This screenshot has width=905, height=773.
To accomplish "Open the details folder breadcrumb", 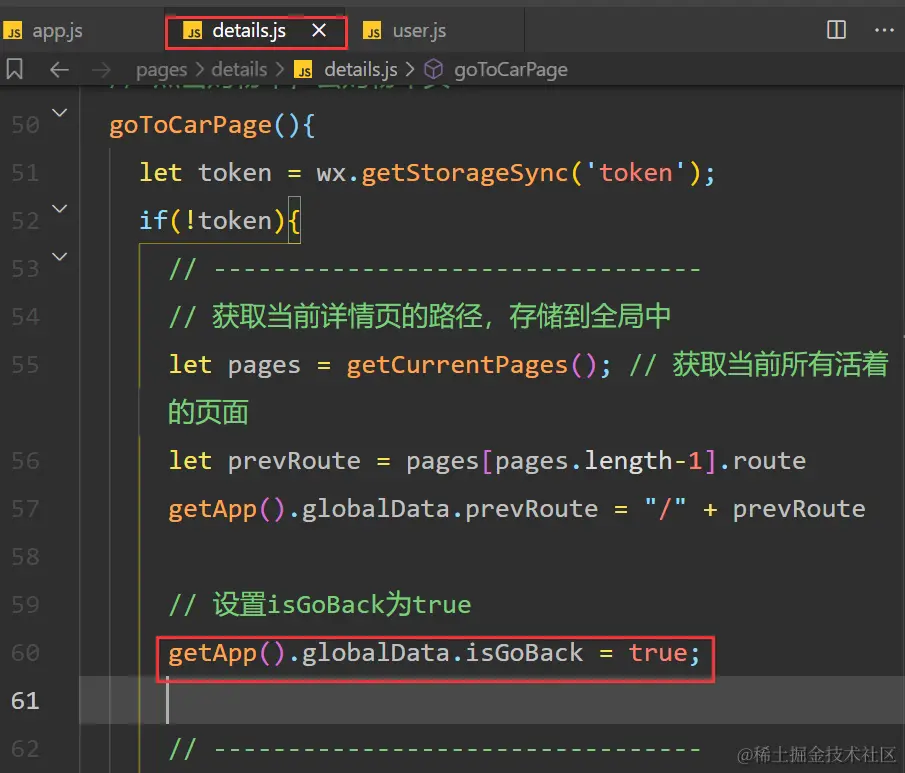I will click(239, 70).
